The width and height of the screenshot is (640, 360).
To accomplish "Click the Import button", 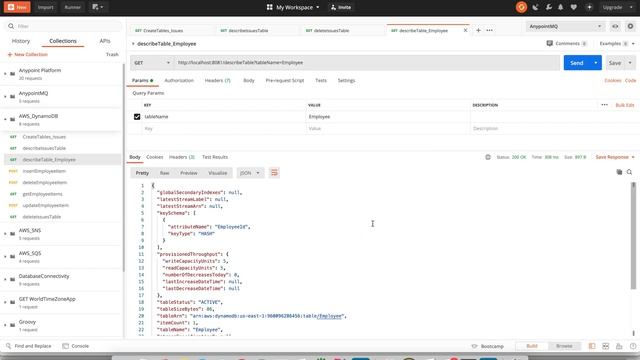I will tap(45, 7).
